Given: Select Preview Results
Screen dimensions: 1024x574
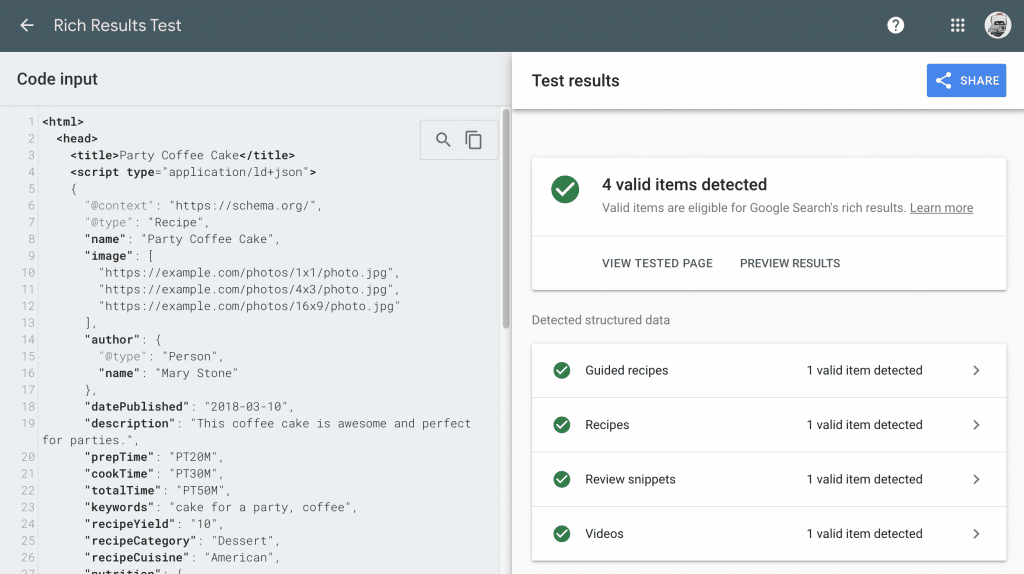Looking at the screenshot, I should coord(790,264).
